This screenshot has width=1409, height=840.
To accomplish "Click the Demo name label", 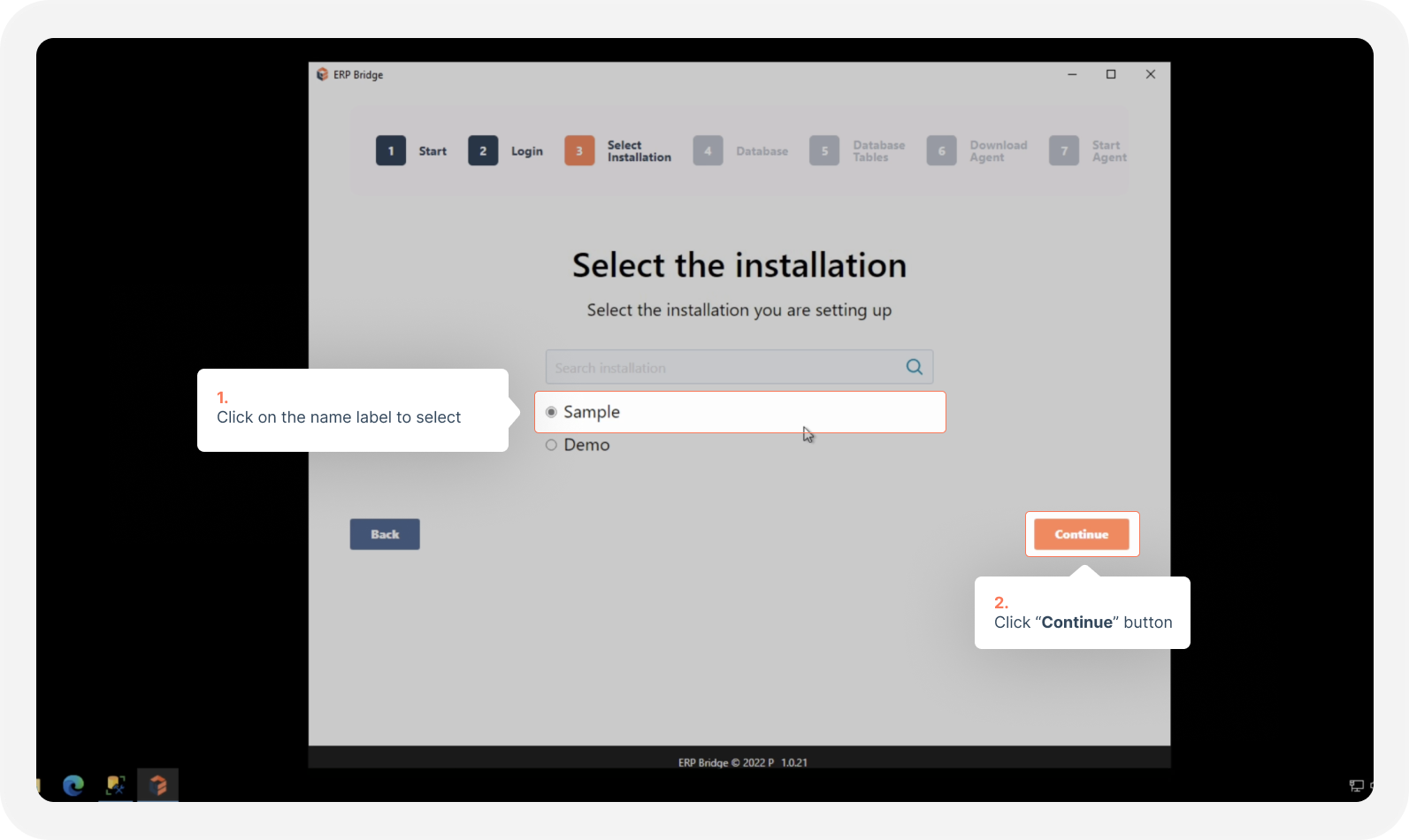I will pyautogui.click(x=586, y=445).
